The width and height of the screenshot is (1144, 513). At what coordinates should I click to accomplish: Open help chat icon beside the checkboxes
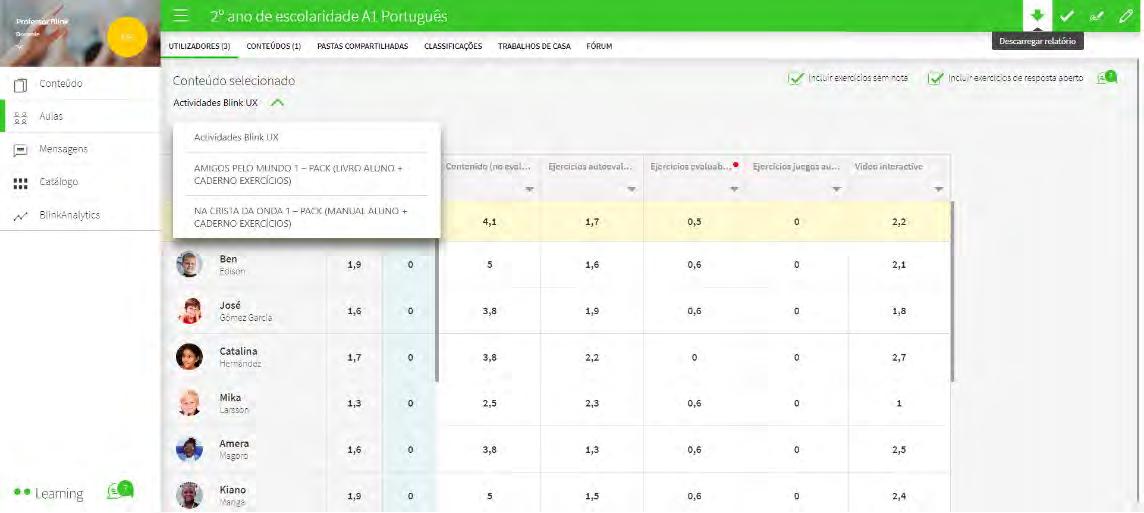[x=1108, y=77]
